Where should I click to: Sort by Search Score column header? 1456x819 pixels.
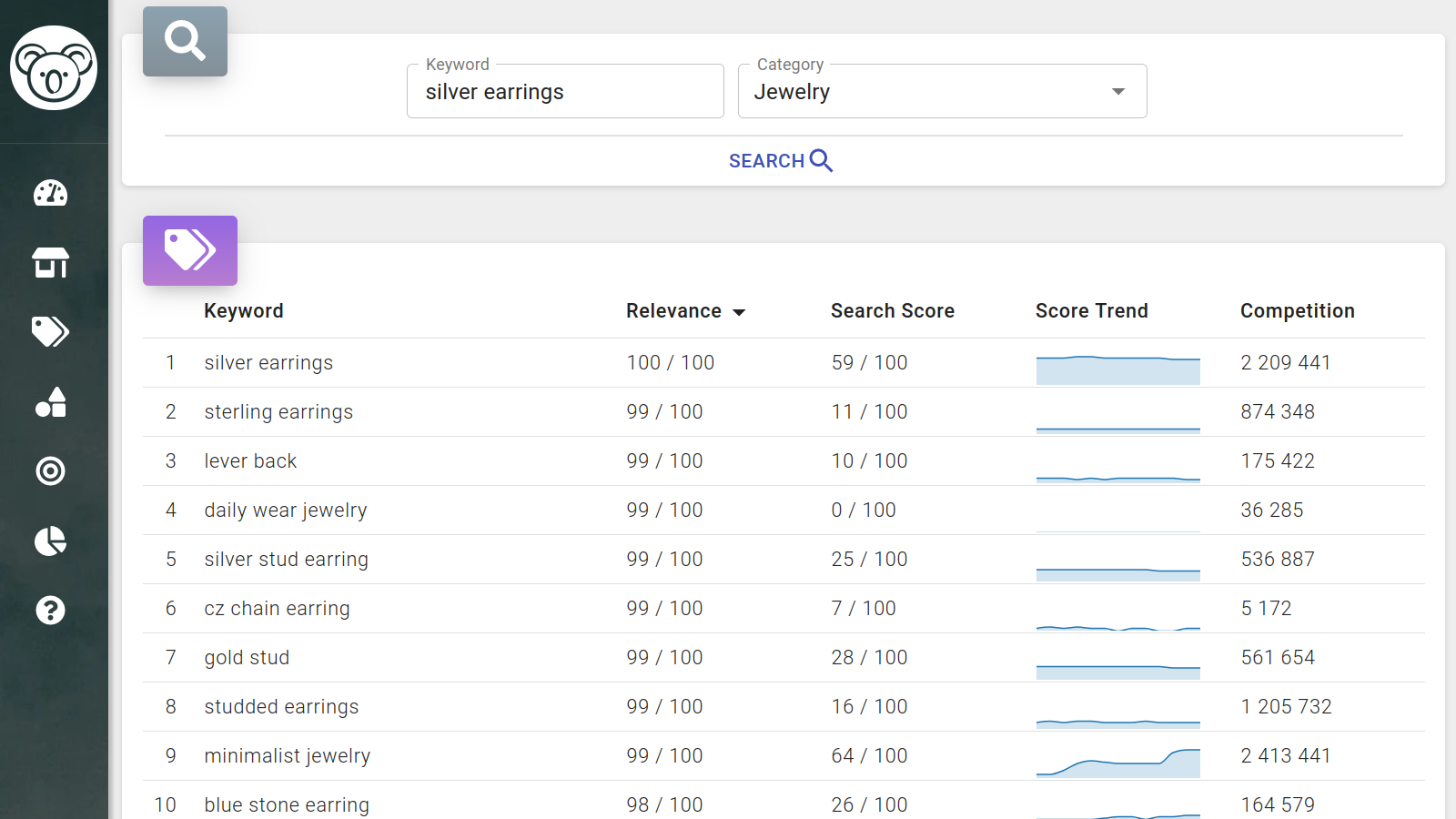(x=892, y=311)
